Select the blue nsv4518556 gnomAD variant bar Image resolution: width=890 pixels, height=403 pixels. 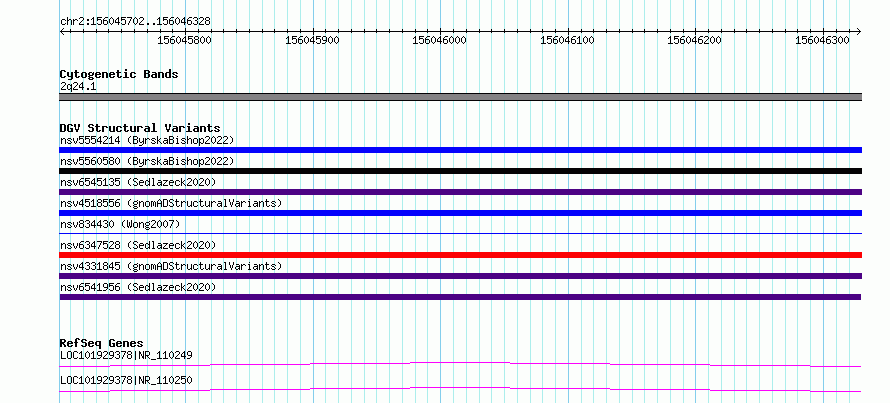click(460, 213)
